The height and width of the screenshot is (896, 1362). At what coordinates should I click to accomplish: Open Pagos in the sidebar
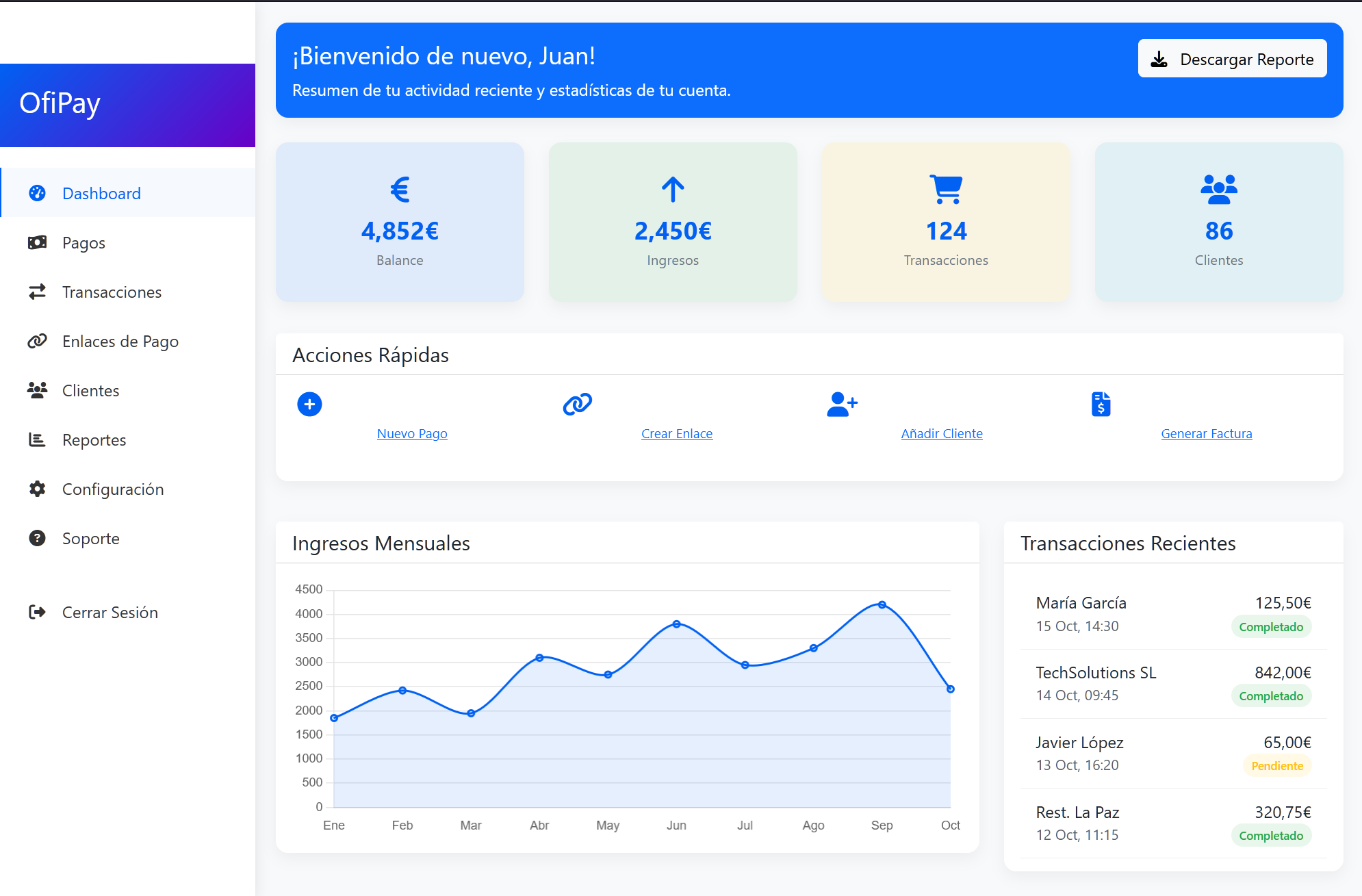pos(83,243)
